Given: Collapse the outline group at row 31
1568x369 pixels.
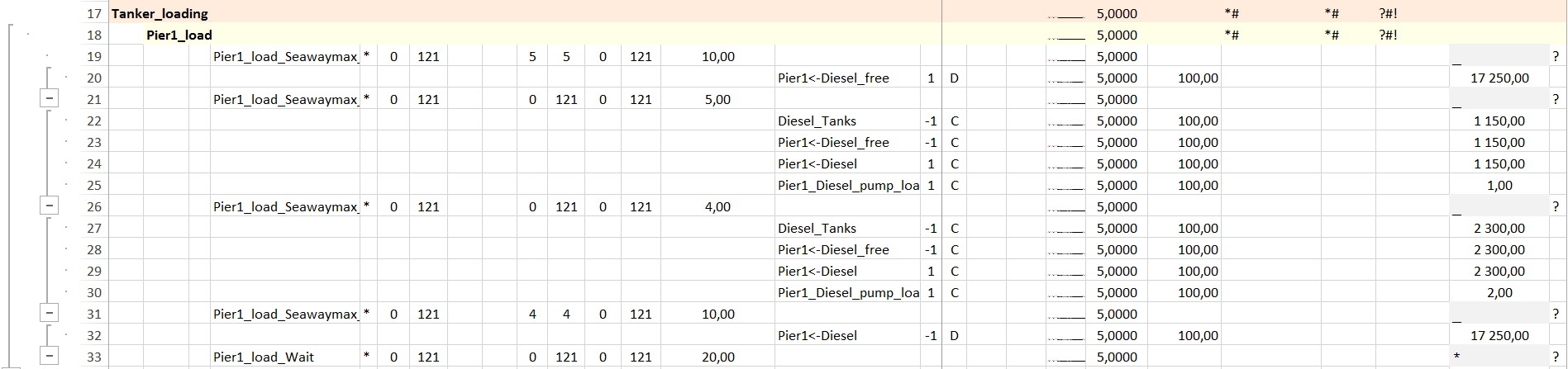Looking at the screenshot, I should 50,314.
